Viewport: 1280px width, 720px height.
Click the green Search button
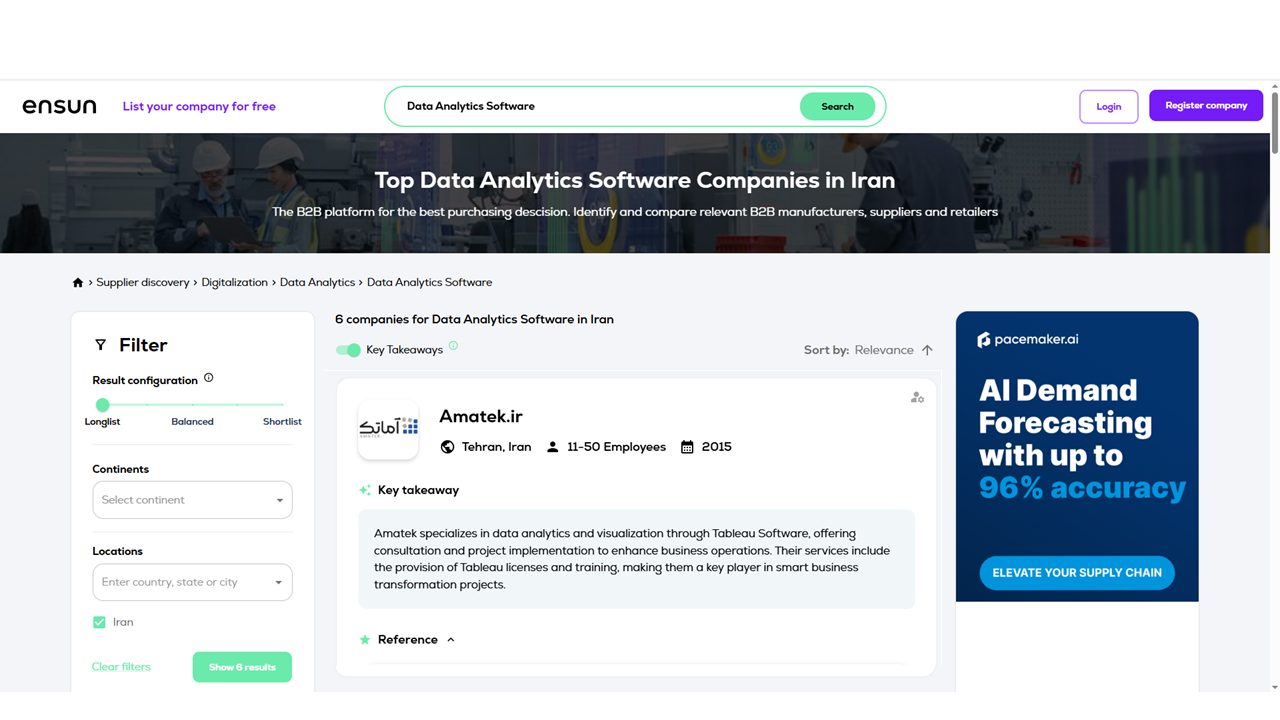click(837, 107)
